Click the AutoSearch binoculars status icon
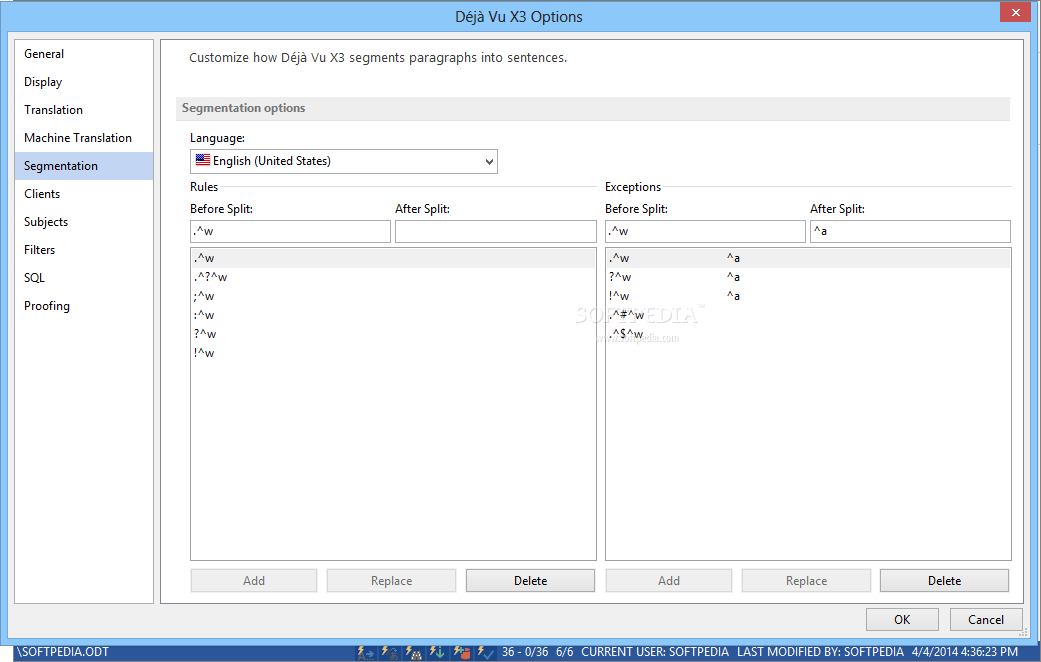This screenshot has height=662, width=1041. [414, 653]
